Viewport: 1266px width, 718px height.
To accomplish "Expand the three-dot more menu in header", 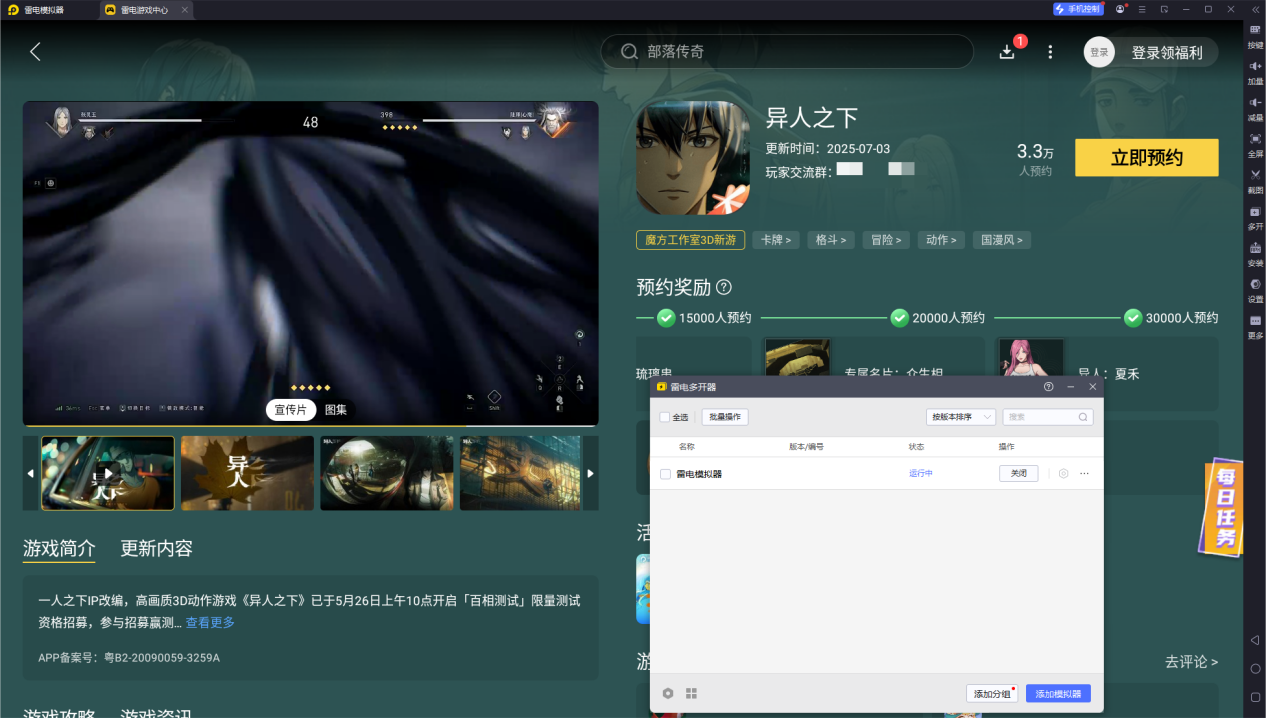I will click(x=1050, y=52).
